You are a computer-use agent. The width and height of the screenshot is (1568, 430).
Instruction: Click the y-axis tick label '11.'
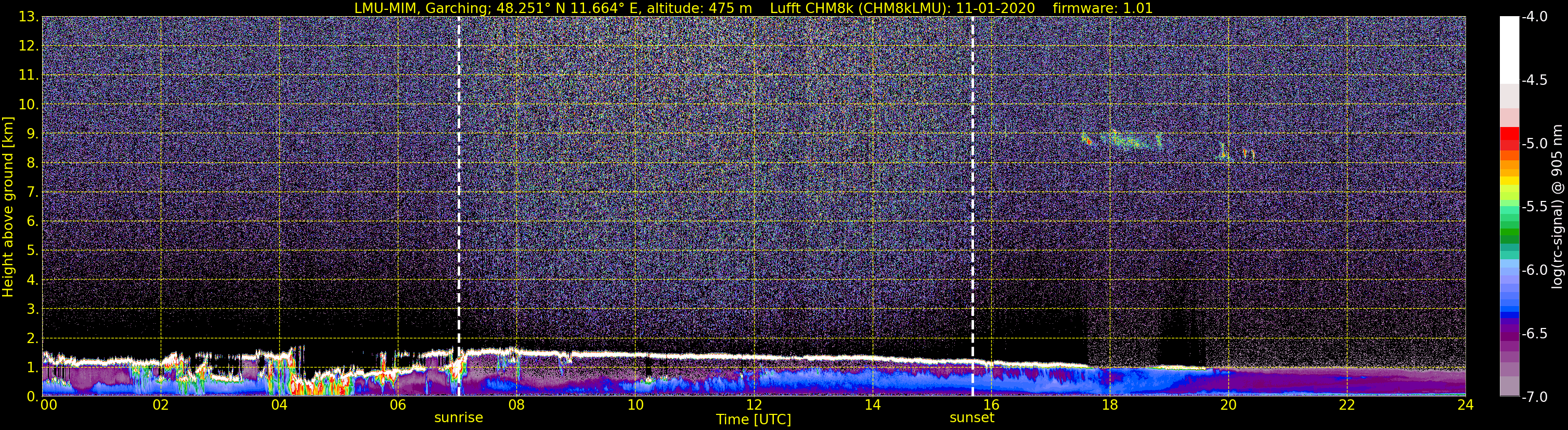click(29, 75)
